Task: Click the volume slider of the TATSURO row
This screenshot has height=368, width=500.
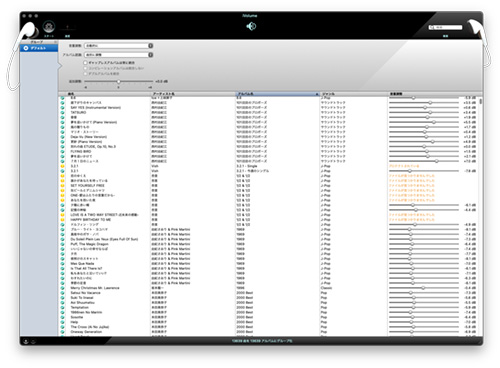Action: (424, 113)
